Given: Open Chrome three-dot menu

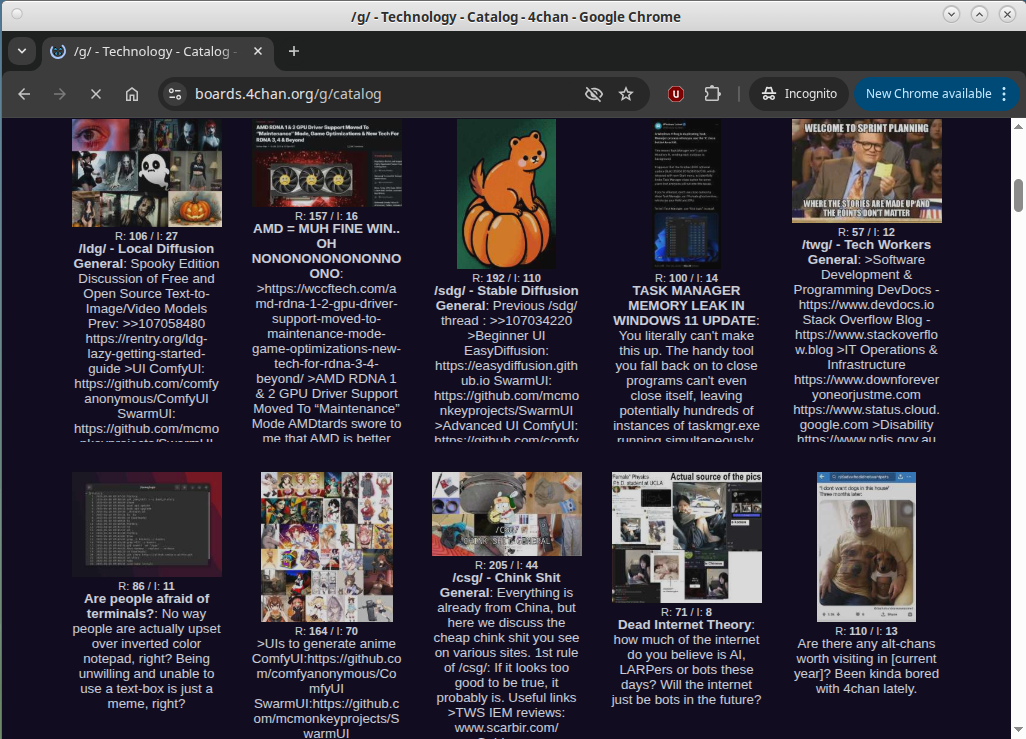Looking at the screenshot, I should tap(1004, 94).
